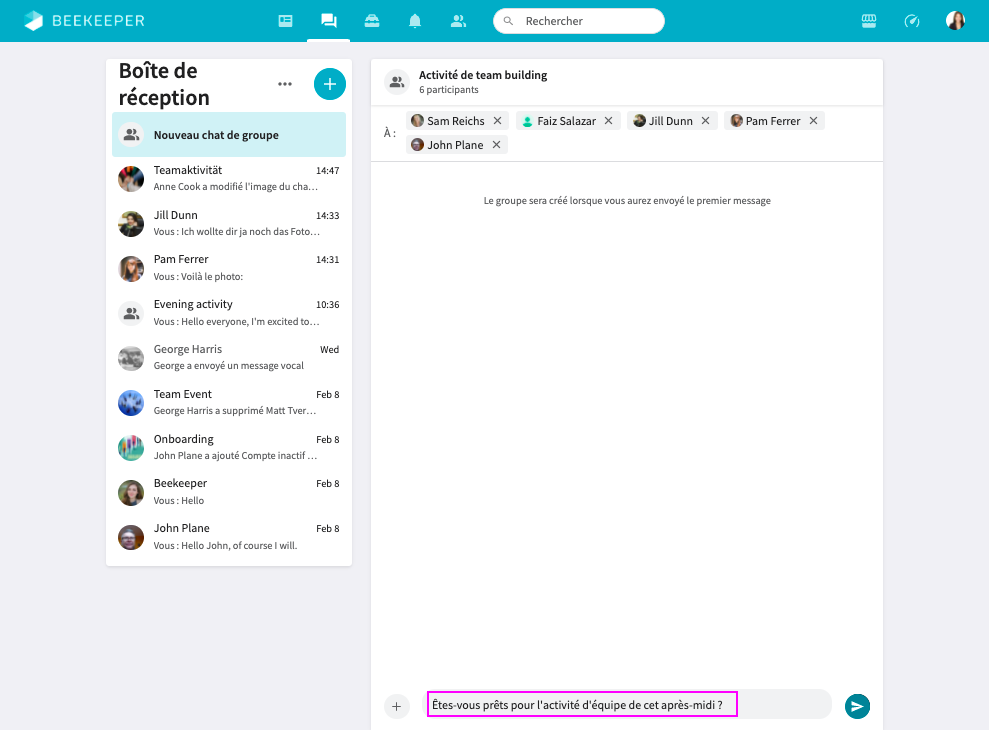Open the people directory icon
This screenshot has width=989, height=730.
pos(458,21)
